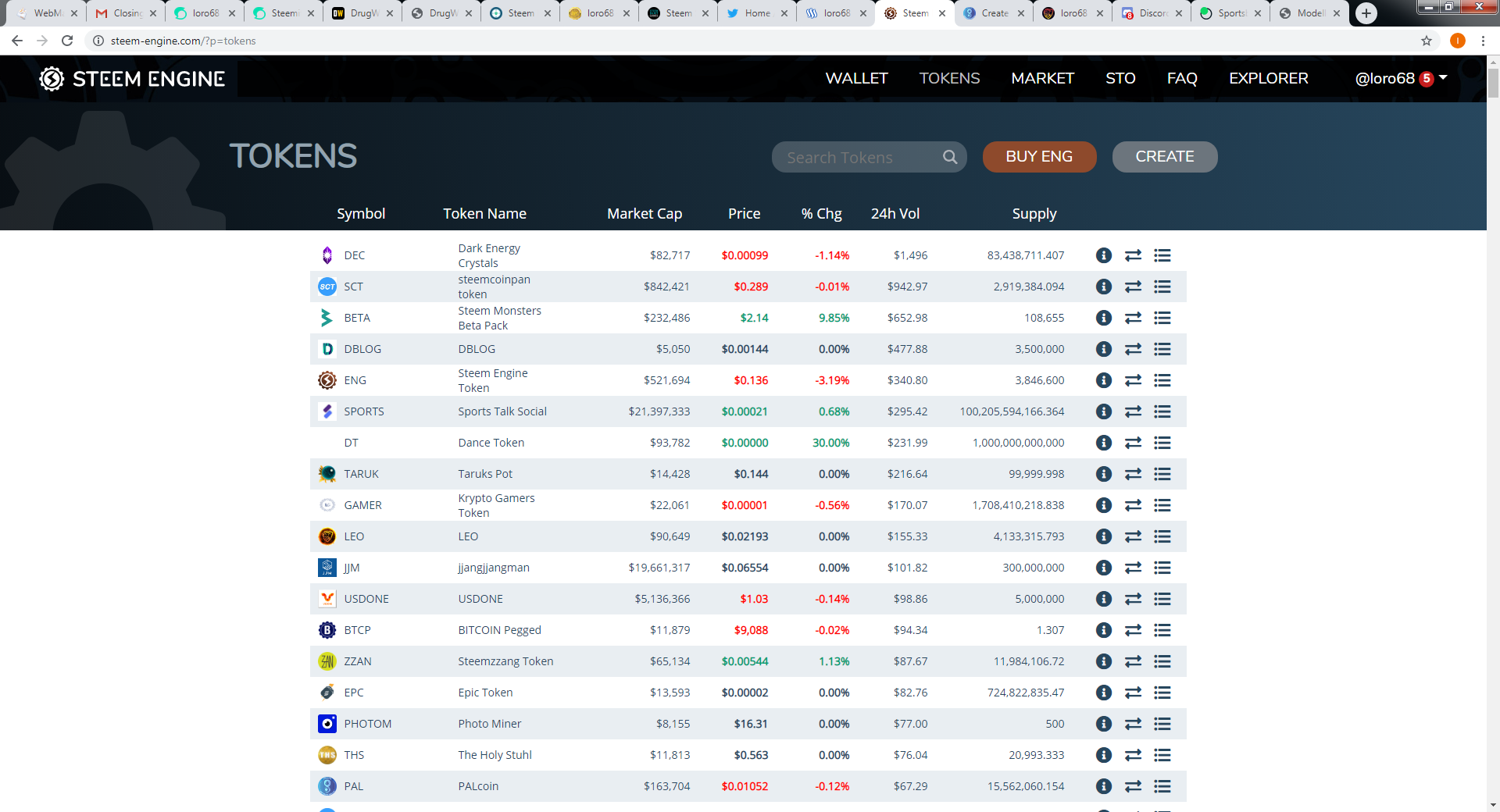Click the BITCOIN Pegged token name
This screenshot has width=1500, height=812.
pos(499,630)
